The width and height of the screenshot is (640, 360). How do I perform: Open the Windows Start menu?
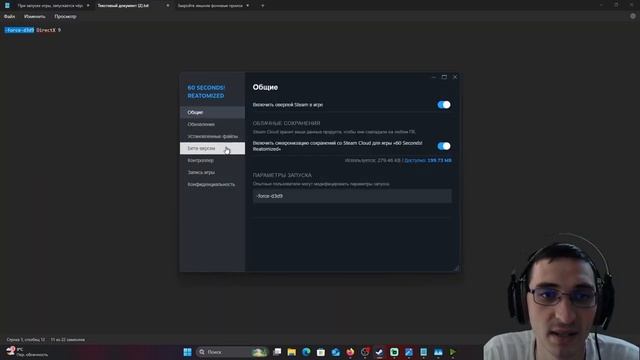click(x=187, y=352)
